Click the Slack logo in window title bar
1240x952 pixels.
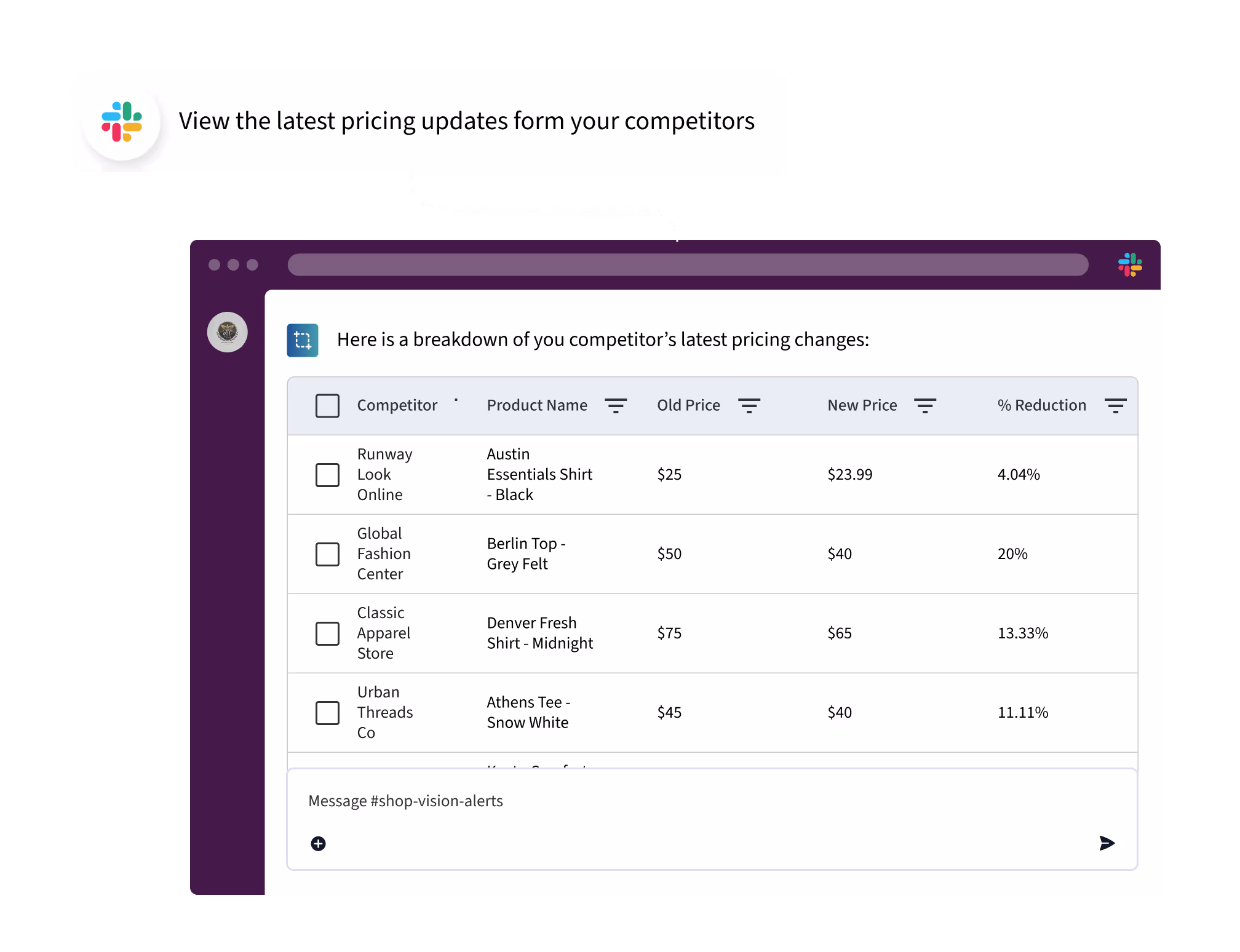(1130, 264)
